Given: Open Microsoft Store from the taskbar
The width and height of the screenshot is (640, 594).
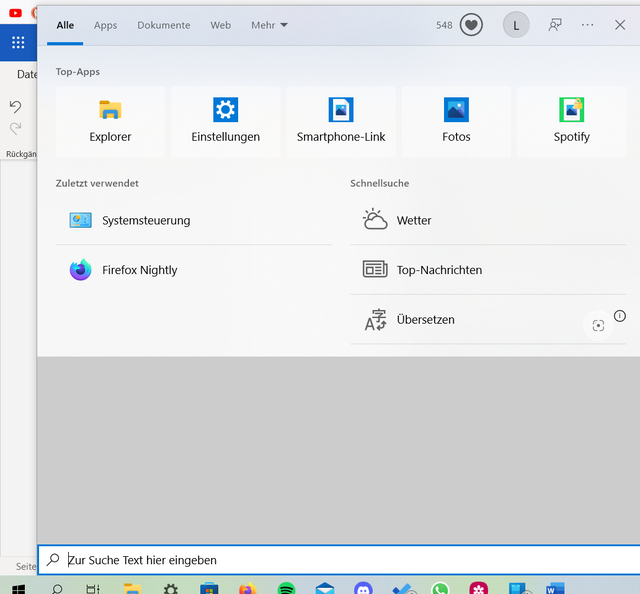Looking at the screenshot, I should [x=209, y=588].
